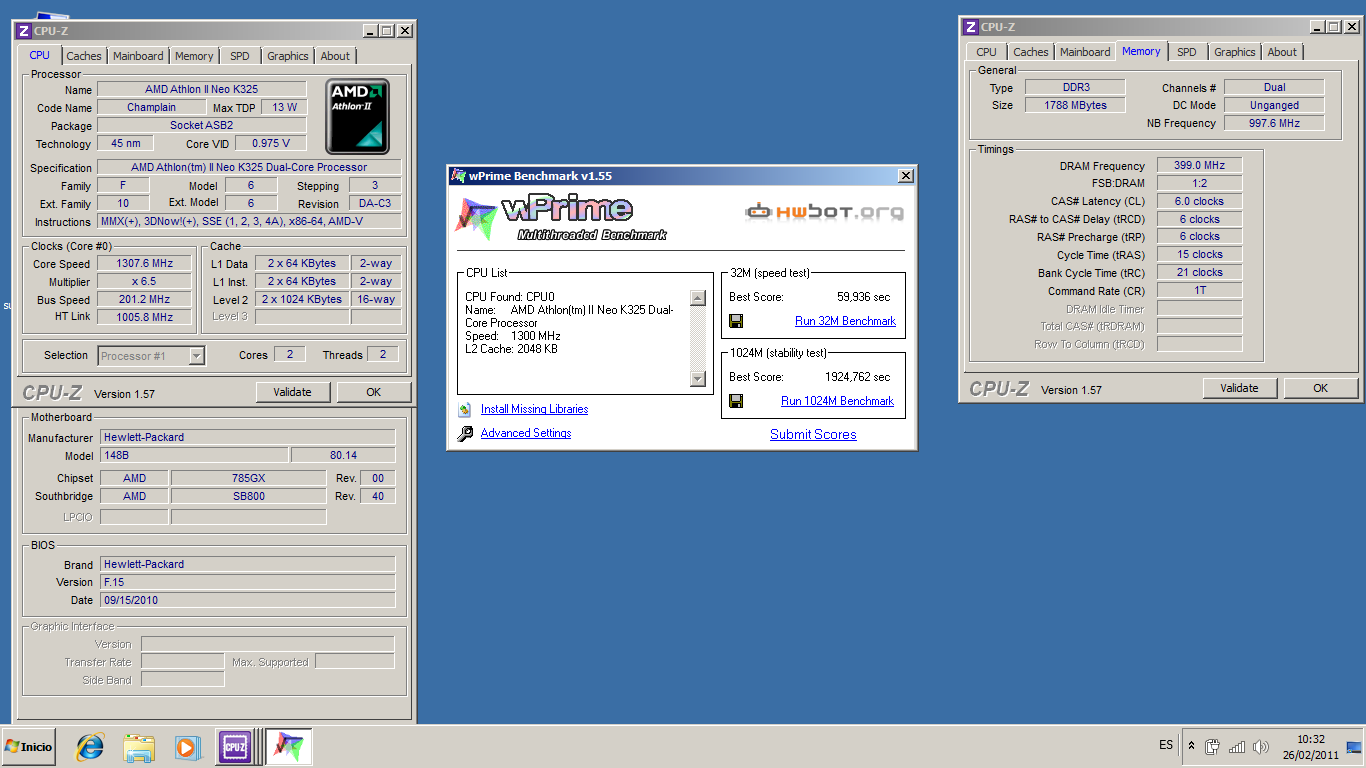The height and width of the screenshot is (768, 1366).
Task: Click the save icon beside Run 32M Benchmark
Action: coord(736,321)
